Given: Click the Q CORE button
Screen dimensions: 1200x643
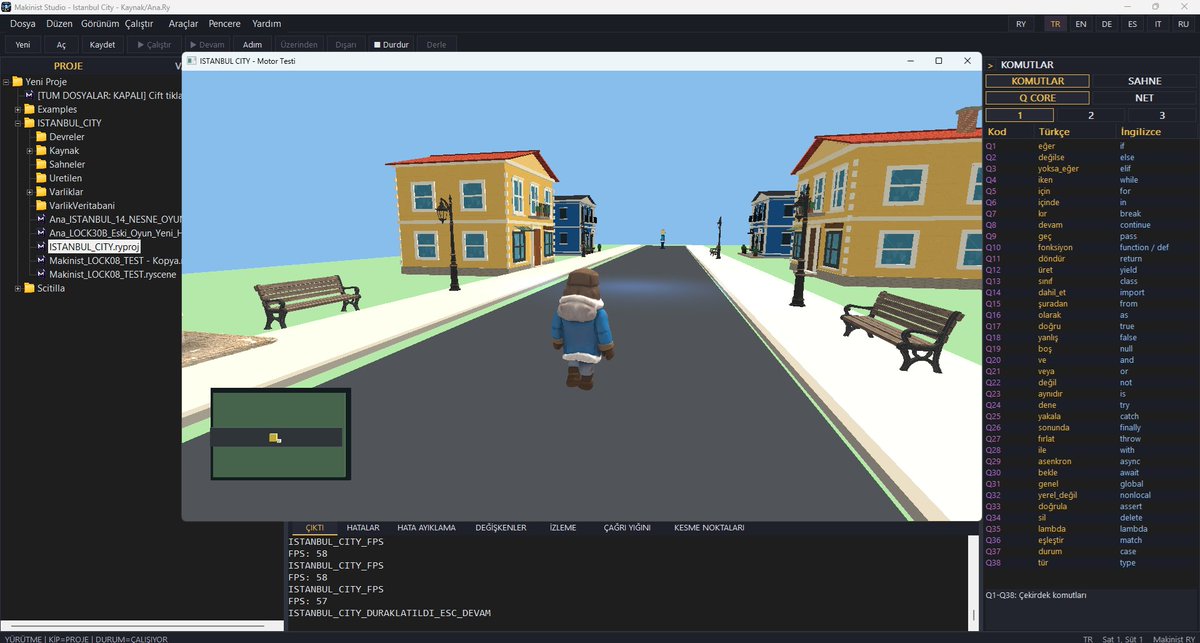Looking at the screenshot, I should [1037, 98].
